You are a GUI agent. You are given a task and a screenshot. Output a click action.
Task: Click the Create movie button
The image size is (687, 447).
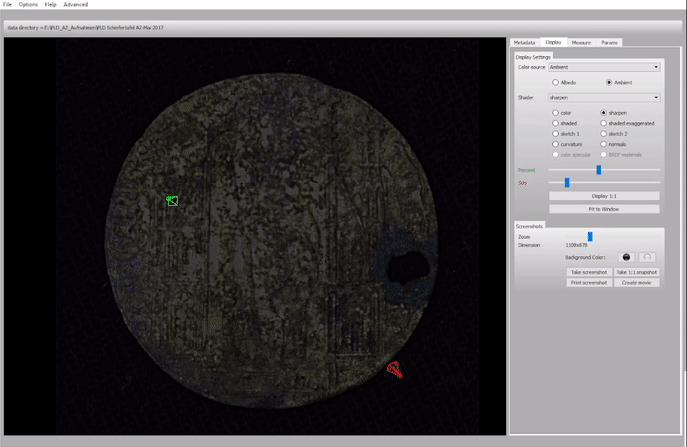tap(636, 283)
